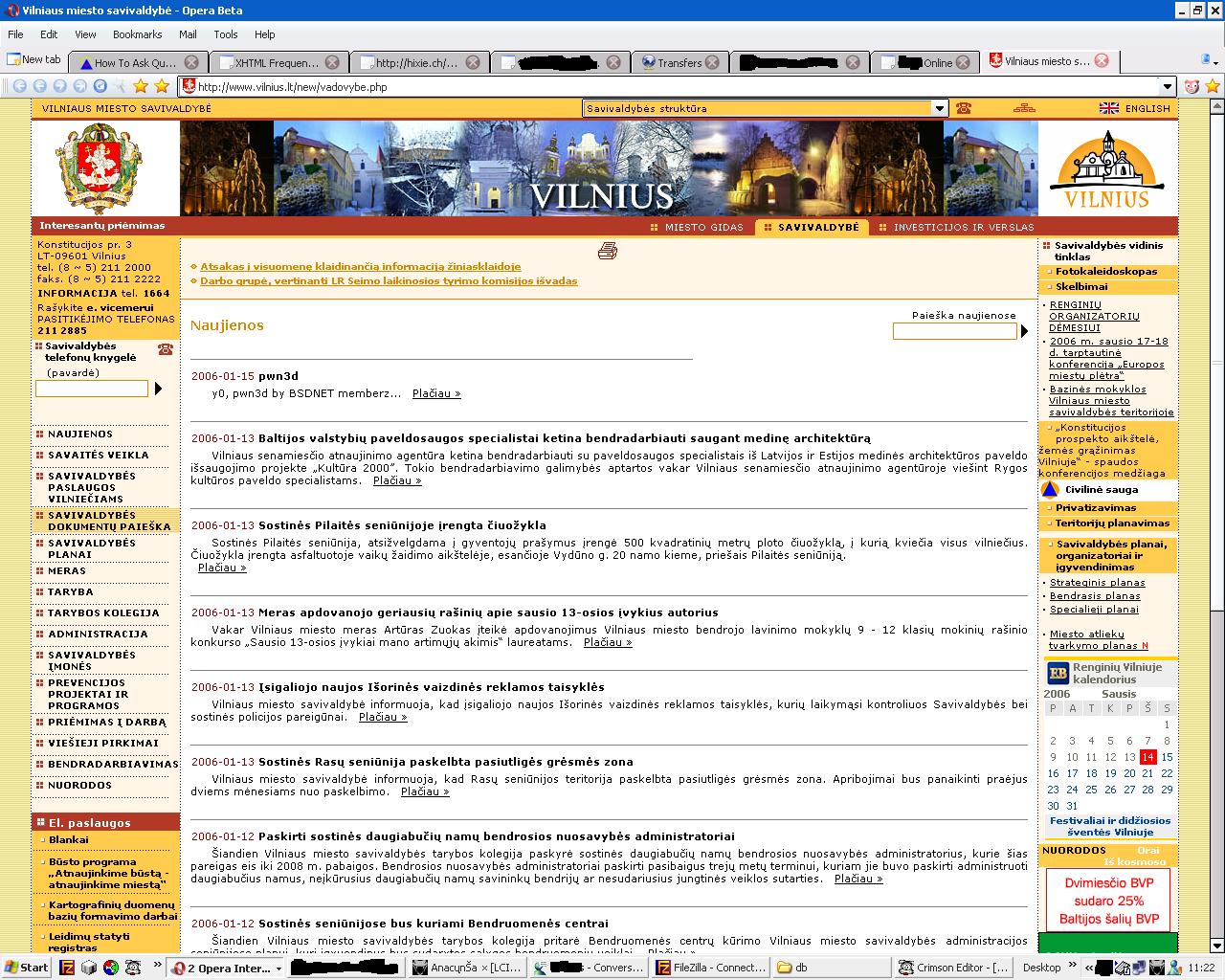Open the File menu
Screen dimensions: 1225x980
(15, 34)
